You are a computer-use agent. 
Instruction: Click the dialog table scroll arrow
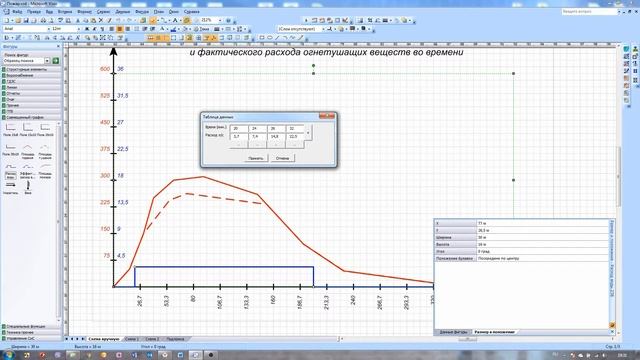click(x=308, y=132)
